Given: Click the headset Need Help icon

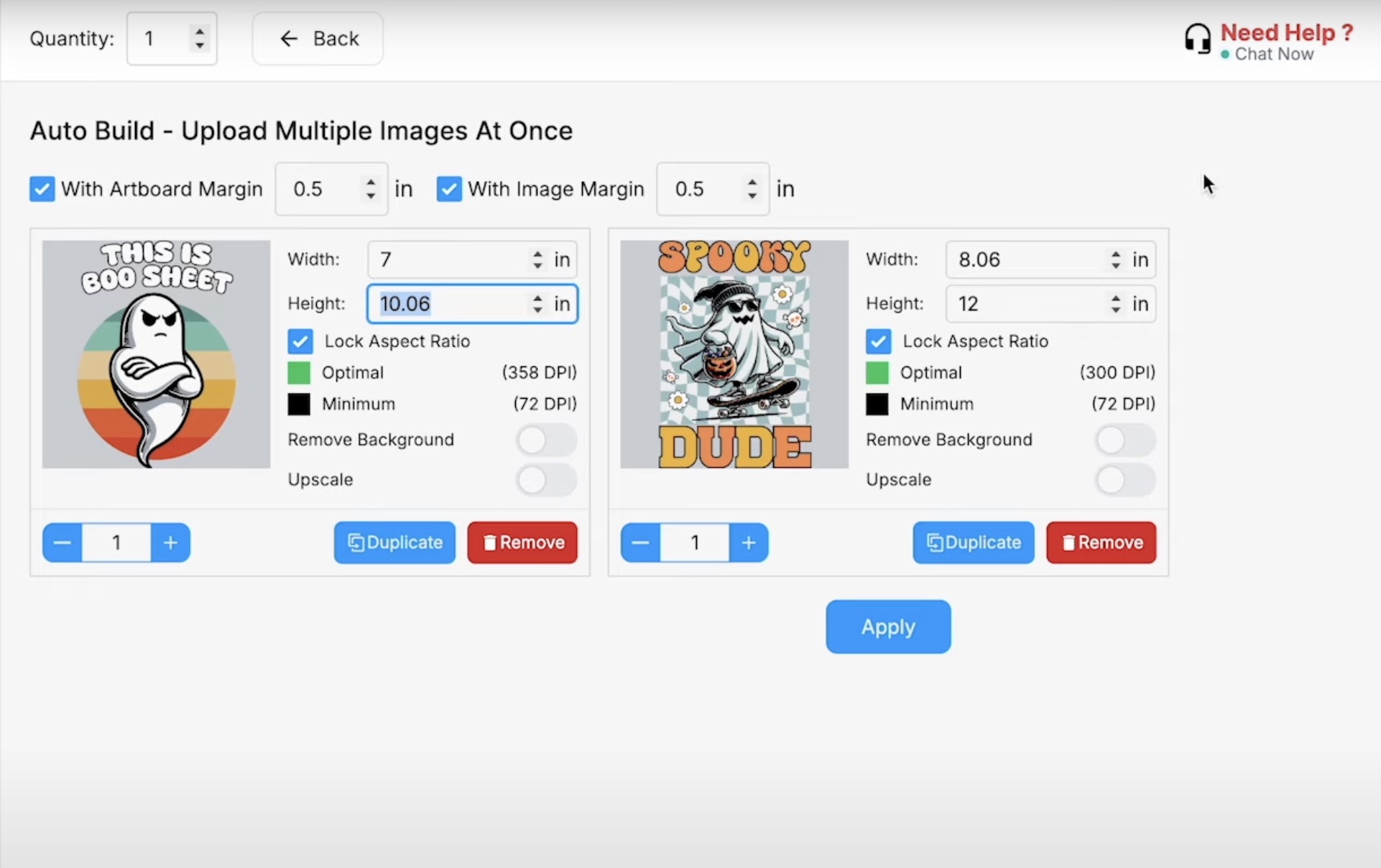Looking at the screenshot, I should coord(1197,39).
